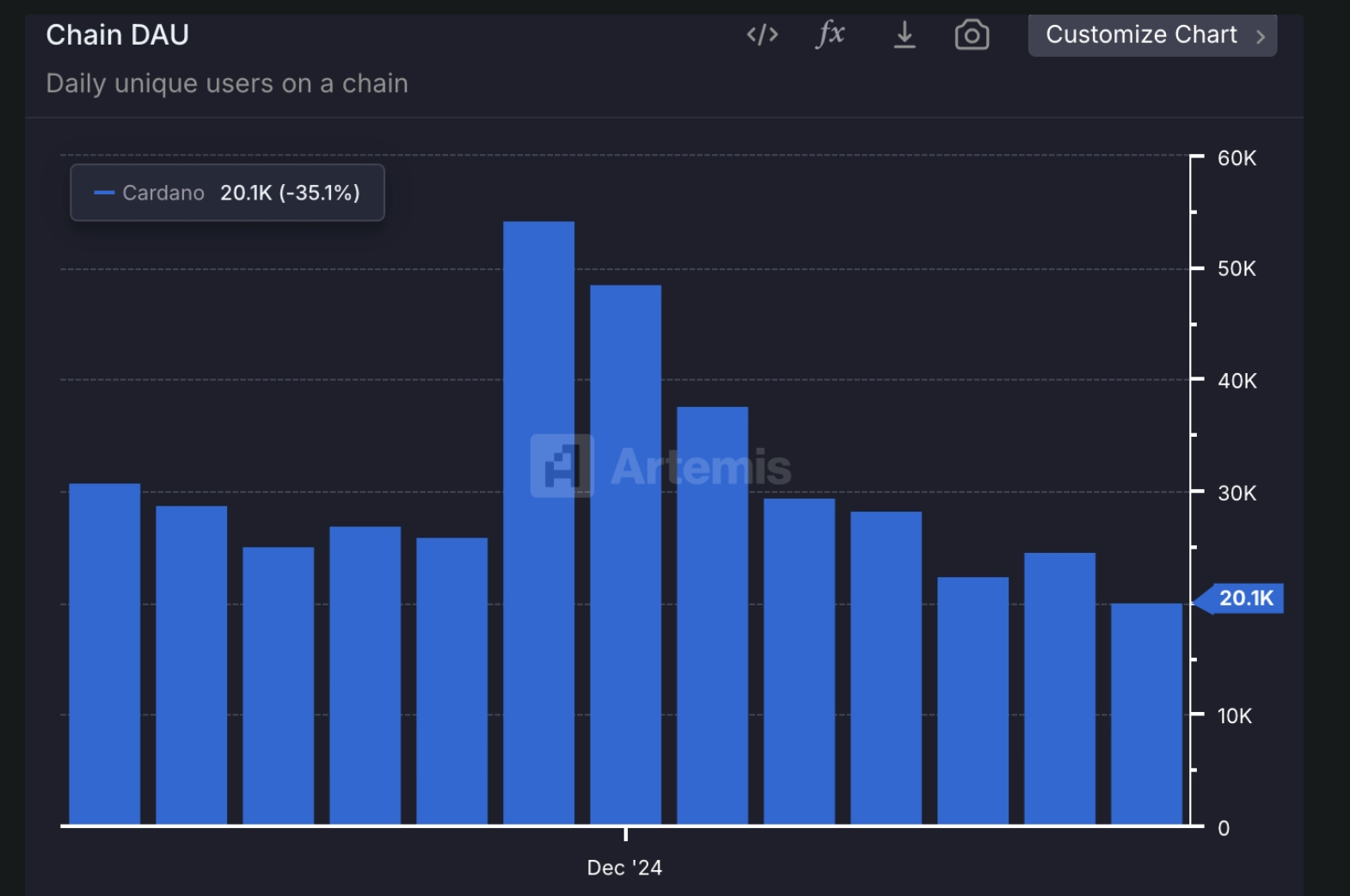The height and width of the screenshot is (896, 1350).
Task: Take a chart screenshot with camera icon
Action: point(972,35)
